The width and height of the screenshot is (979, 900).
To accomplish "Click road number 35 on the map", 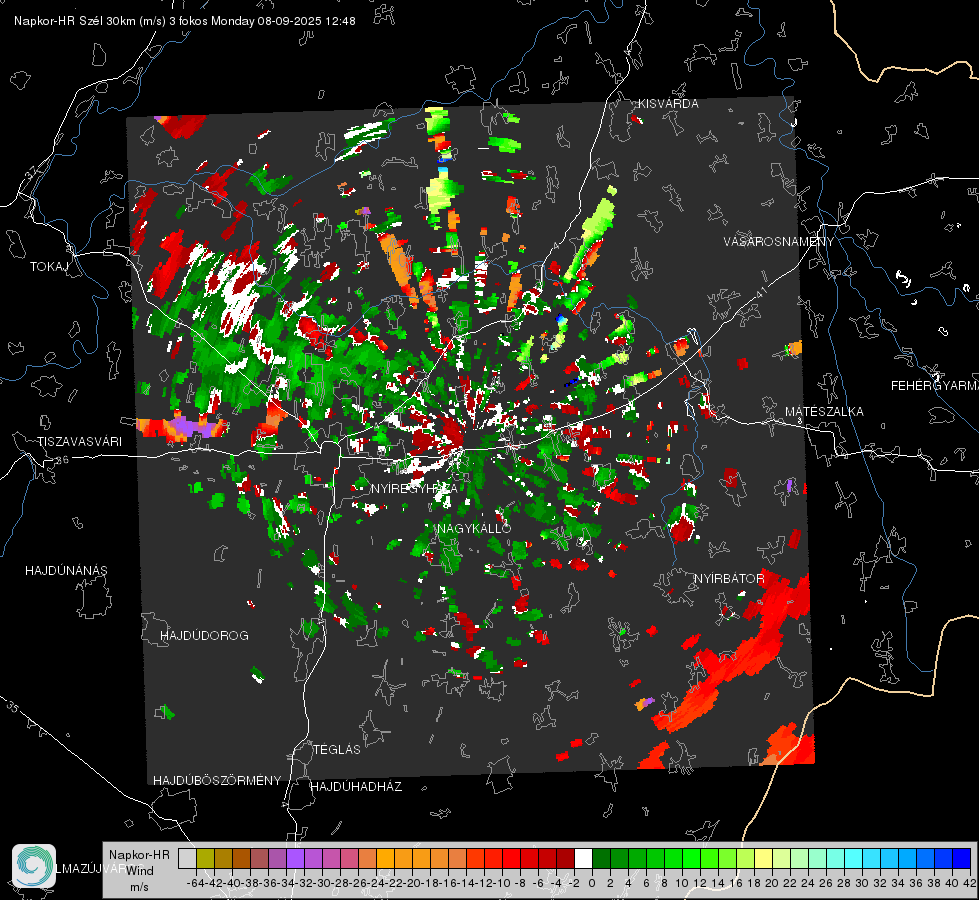I will (x=13, y=707).
